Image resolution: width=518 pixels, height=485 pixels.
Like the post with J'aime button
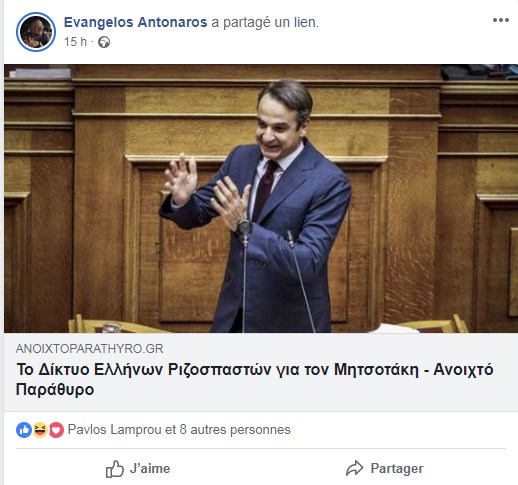pos(138,469)
